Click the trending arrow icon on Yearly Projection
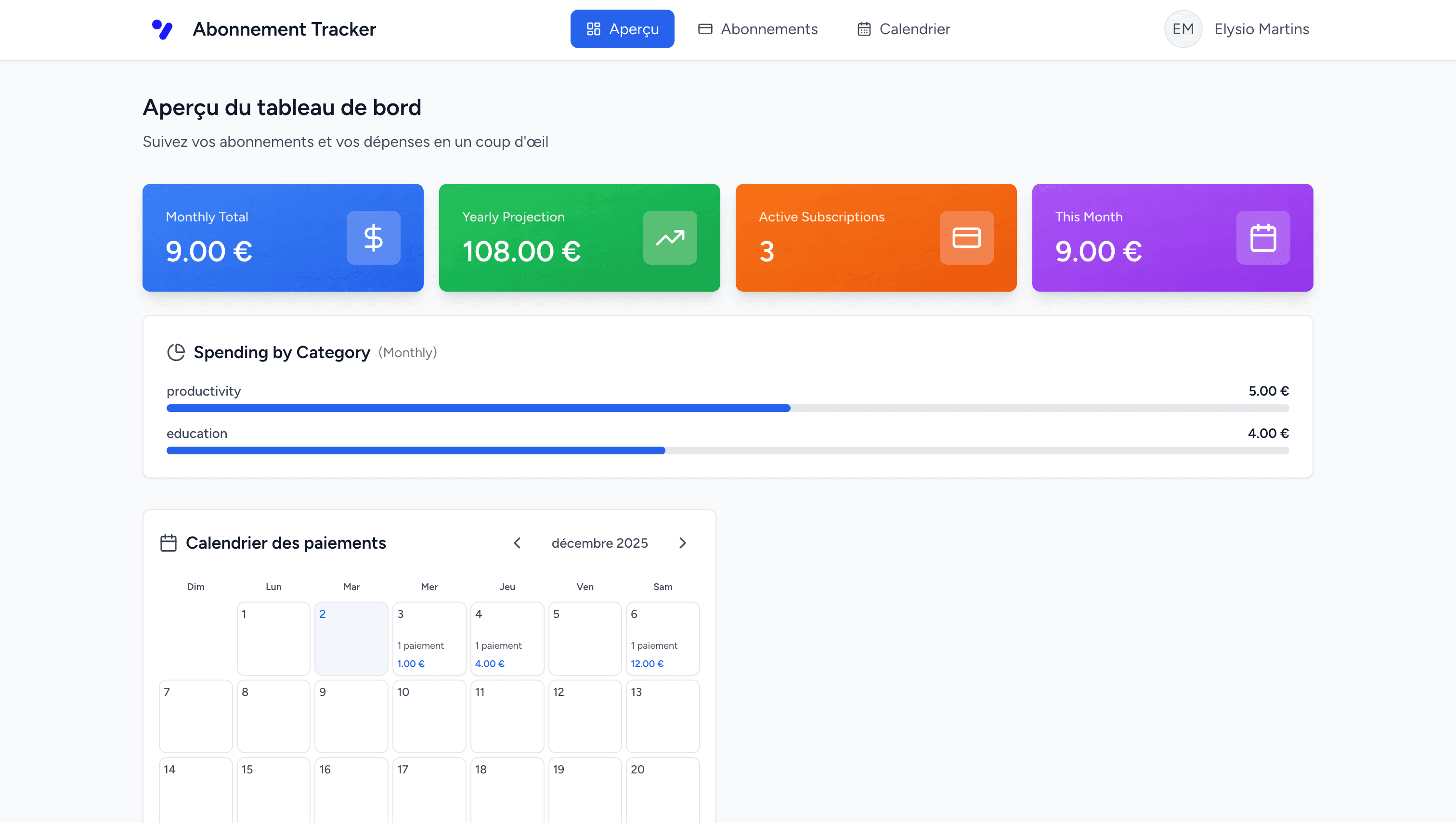This screenshot has width=1456, height=823. pyautogui.click(x=671, y=237)
